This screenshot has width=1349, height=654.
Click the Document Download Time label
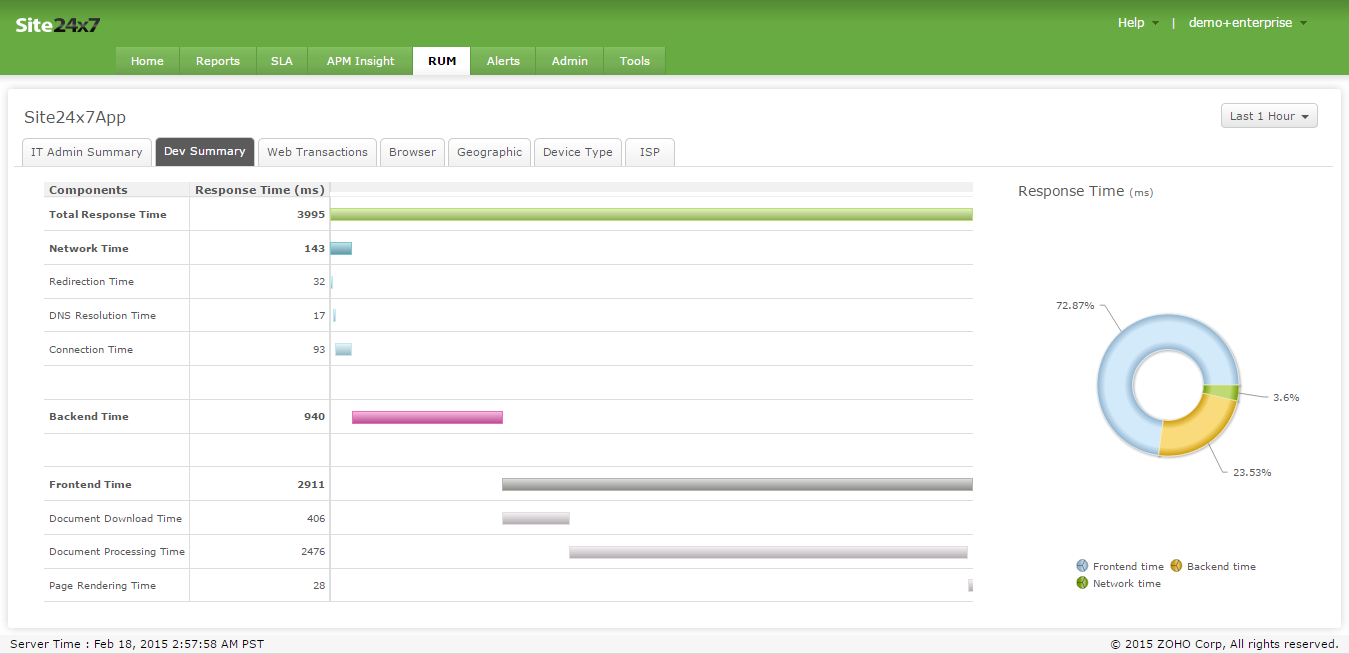tap(115, 519)
